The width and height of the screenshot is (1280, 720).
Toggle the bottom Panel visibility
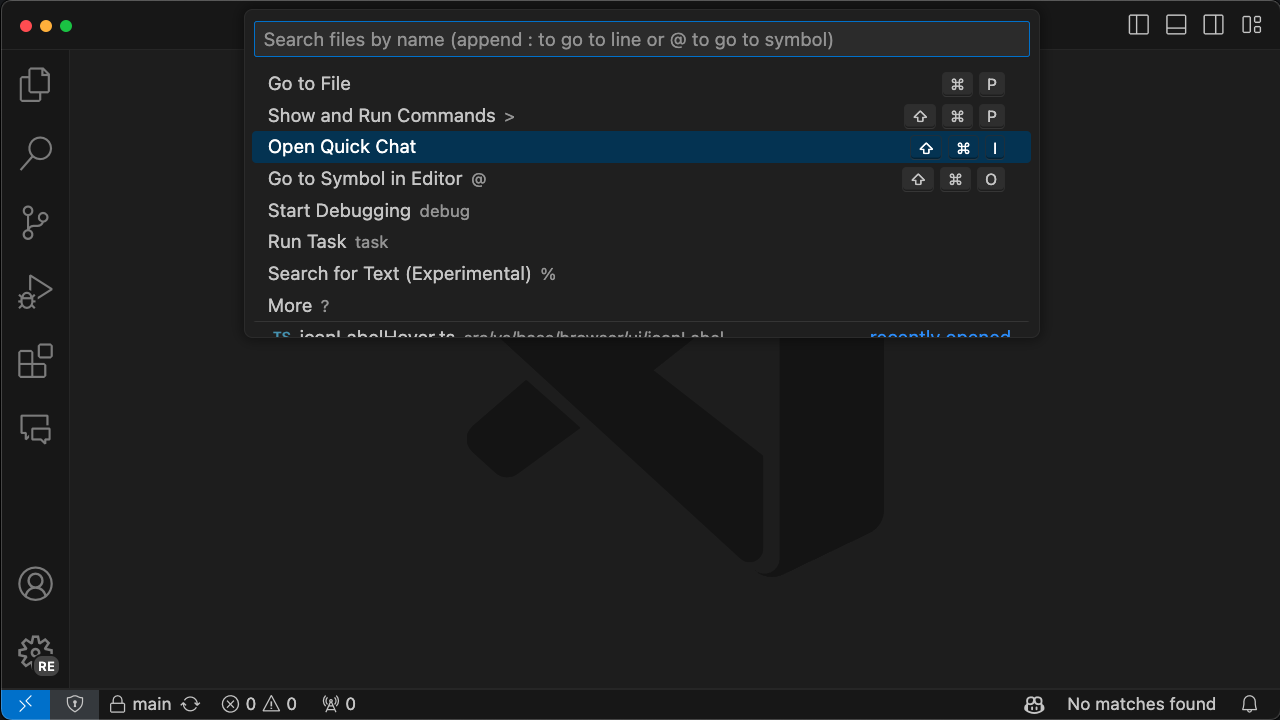click(1176, 25)
